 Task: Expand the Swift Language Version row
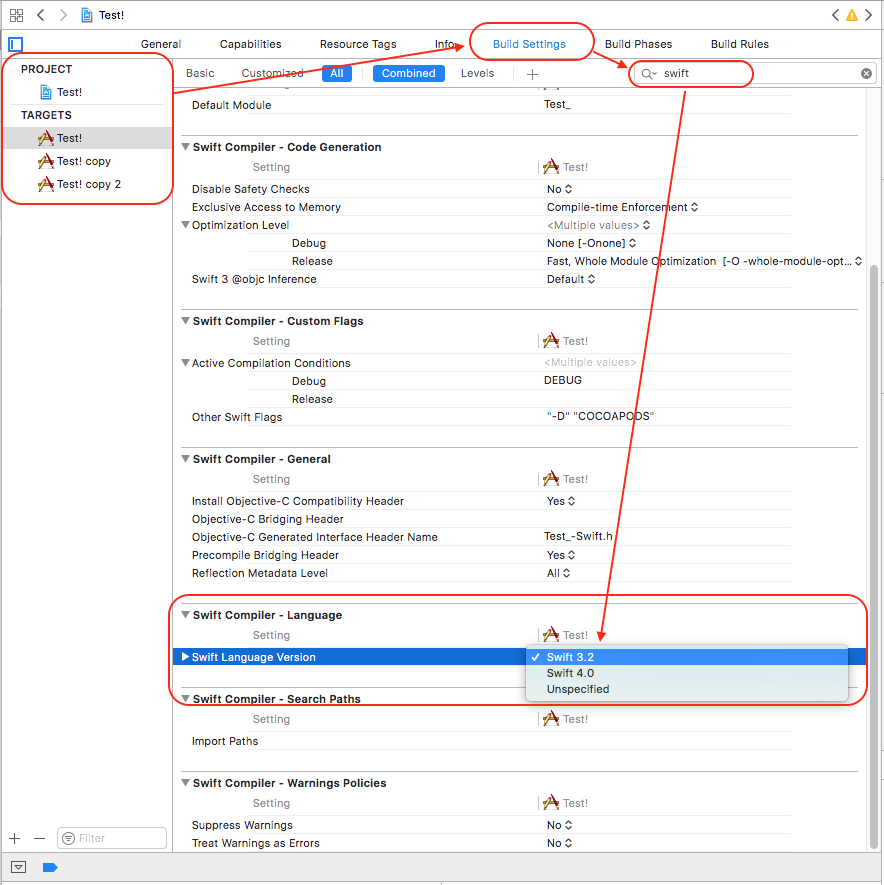click(185, 657)
